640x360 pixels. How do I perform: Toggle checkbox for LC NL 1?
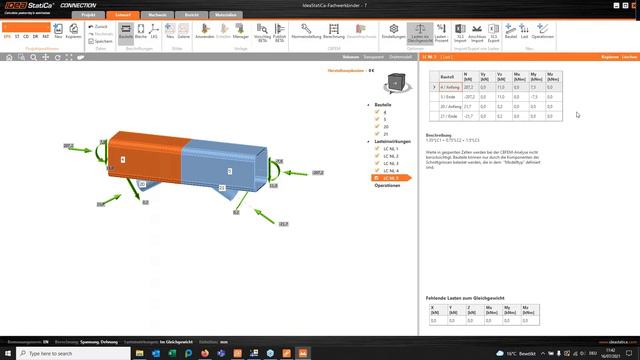[377, 149]
